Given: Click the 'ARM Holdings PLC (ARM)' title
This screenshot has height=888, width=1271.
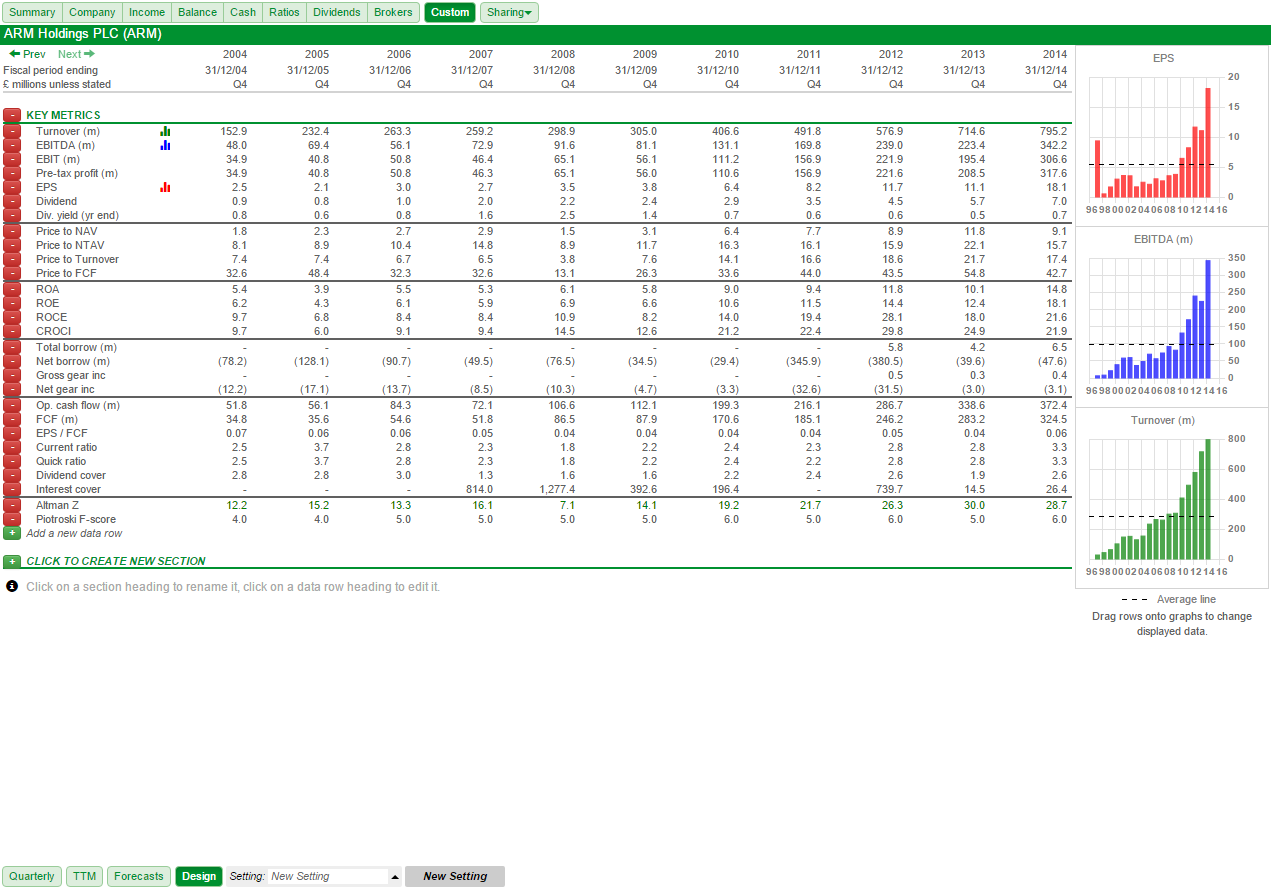Looking at the screenshot, I should click(83, 34).
